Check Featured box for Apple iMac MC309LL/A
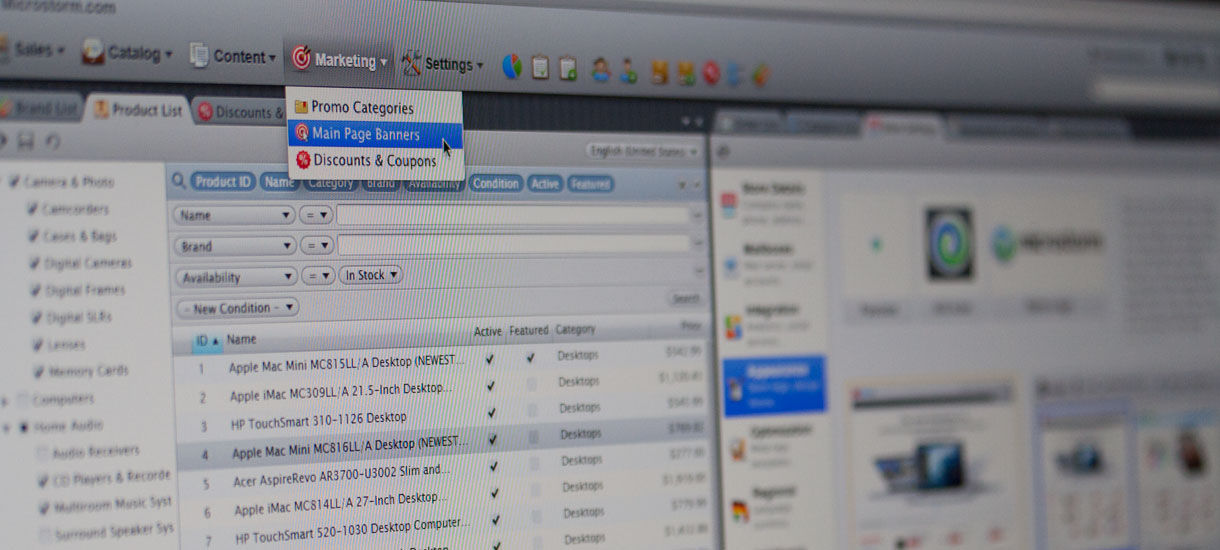1220x550 pixels. pyautogui.click(x=531, y=384)
